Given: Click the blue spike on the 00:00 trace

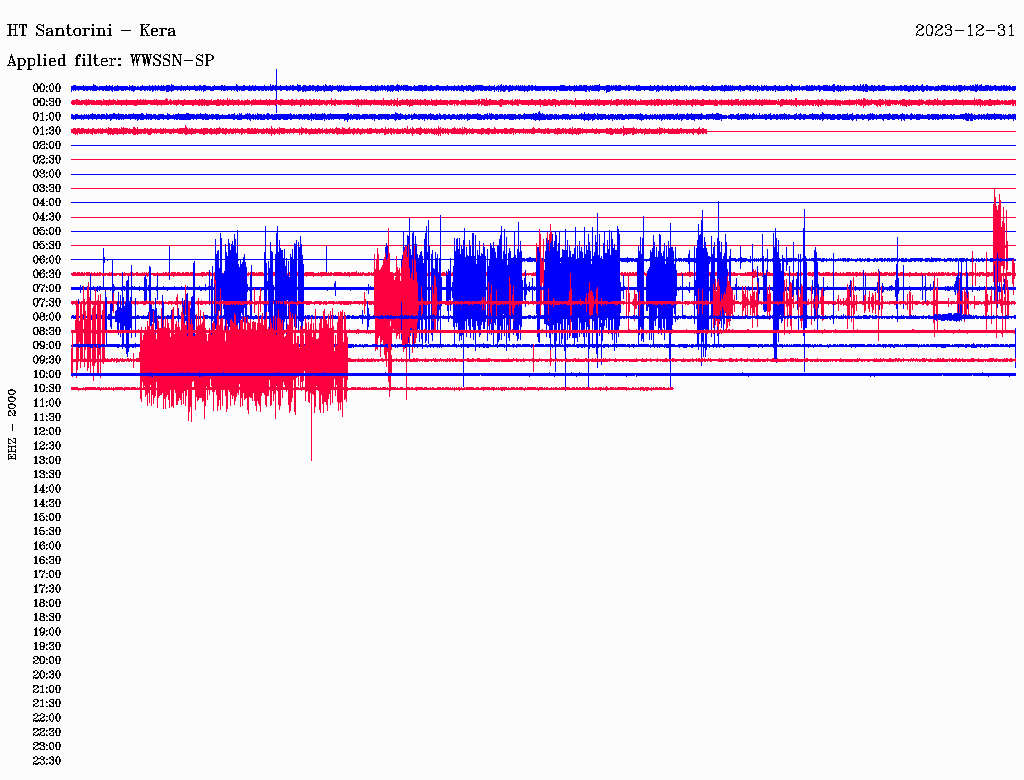Looking at the screenshot, I should [x=276, y=79].
